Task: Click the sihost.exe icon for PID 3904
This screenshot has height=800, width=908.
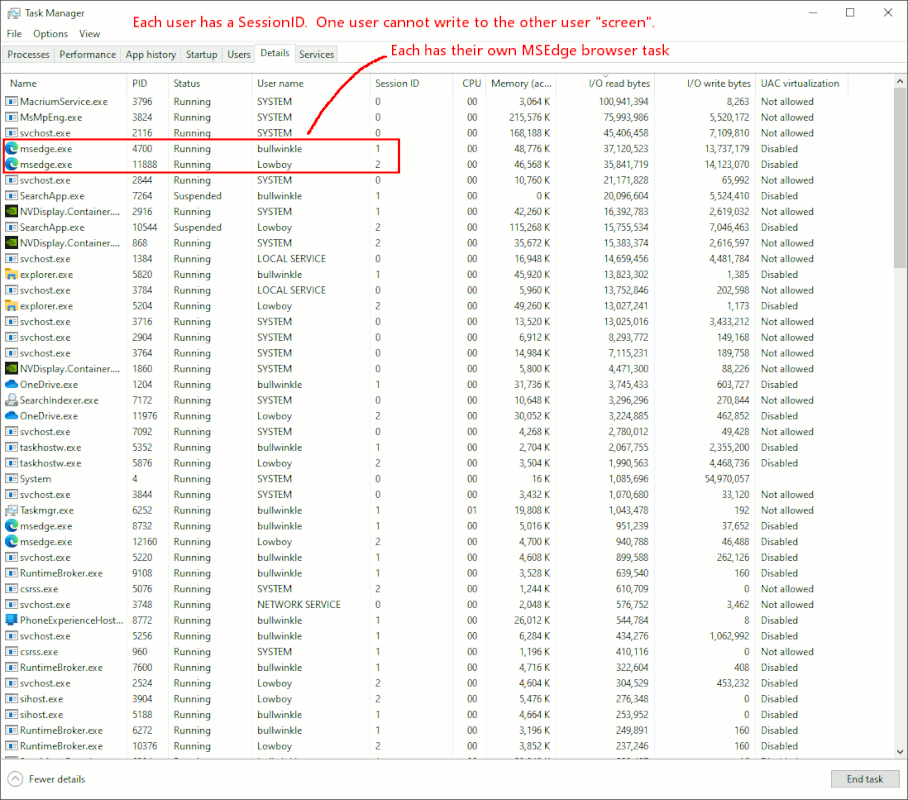Action: [x=11, y=699]
